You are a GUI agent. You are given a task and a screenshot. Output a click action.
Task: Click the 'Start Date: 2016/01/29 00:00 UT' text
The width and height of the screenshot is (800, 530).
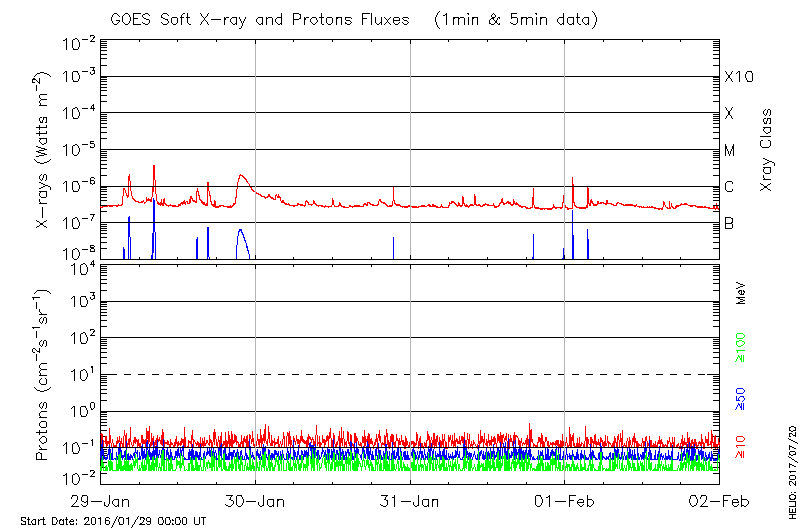point(113,521)
